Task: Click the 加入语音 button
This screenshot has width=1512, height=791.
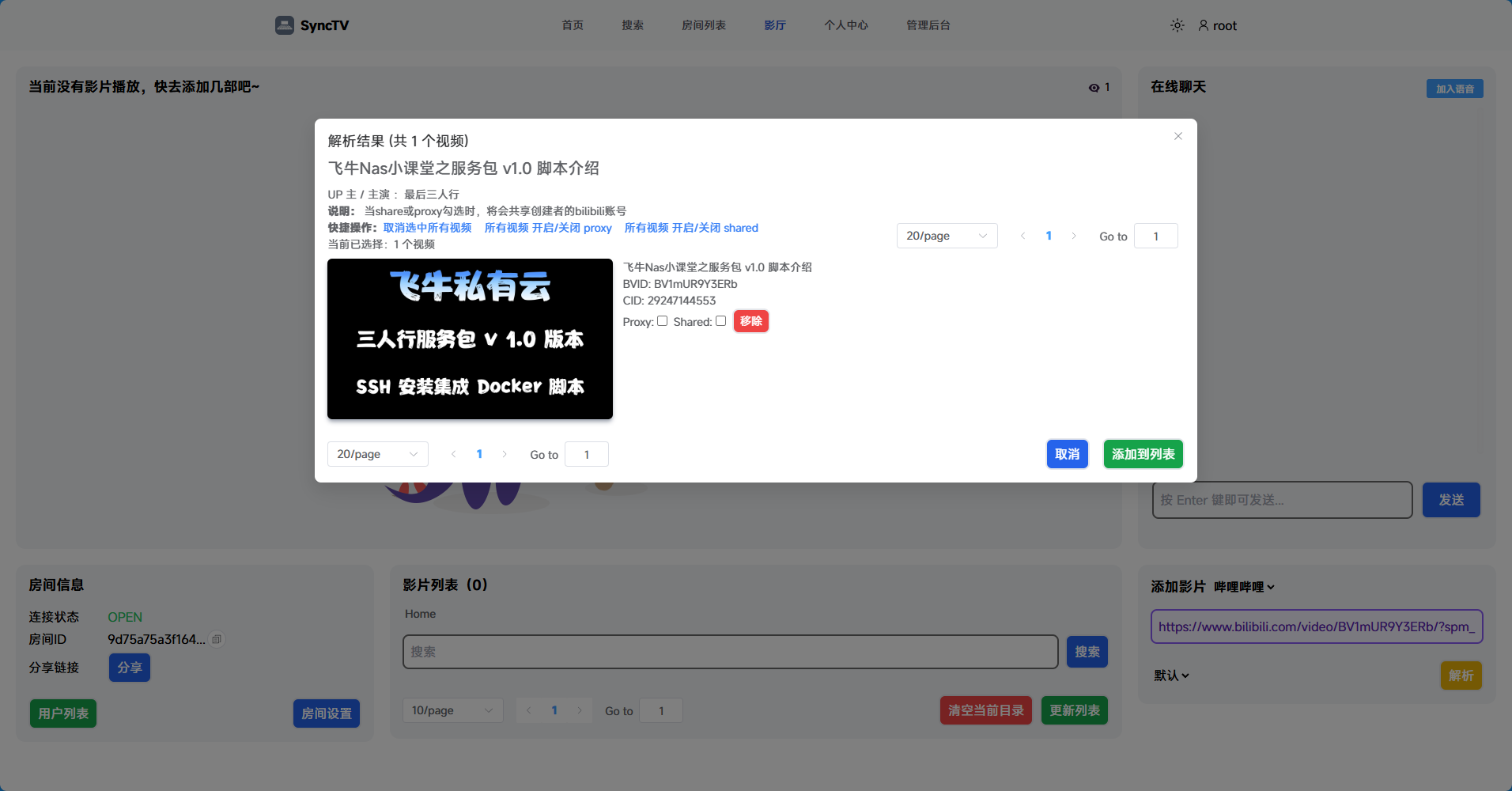Action: [x=1455, y=89]
